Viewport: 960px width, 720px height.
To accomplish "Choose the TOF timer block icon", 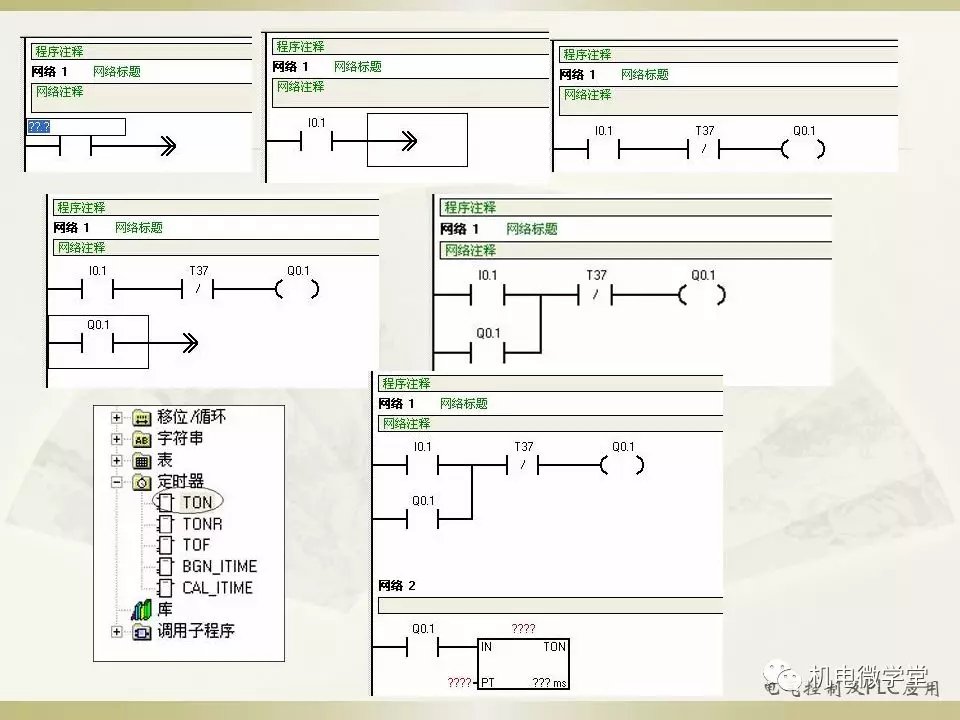I will coord(166,545).
